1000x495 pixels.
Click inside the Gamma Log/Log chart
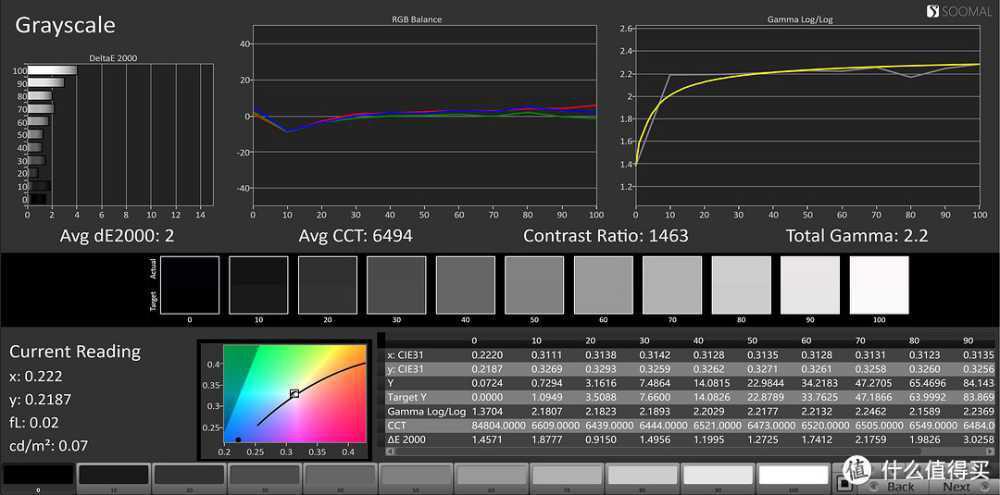[x=808, y=118]
